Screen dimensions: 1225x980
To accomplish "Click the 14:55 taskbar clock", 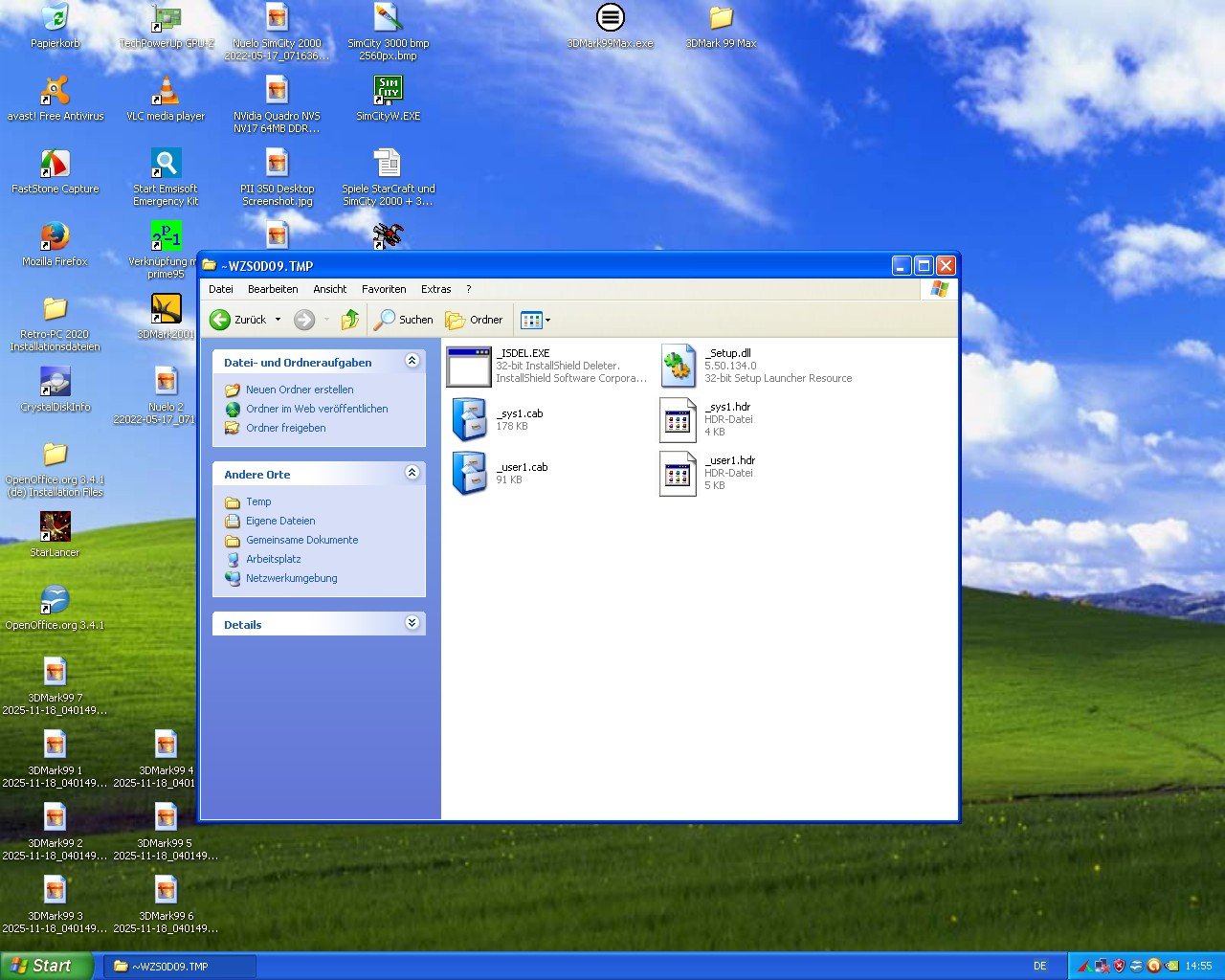I will pyautogui.click(x=1198, y=967).
